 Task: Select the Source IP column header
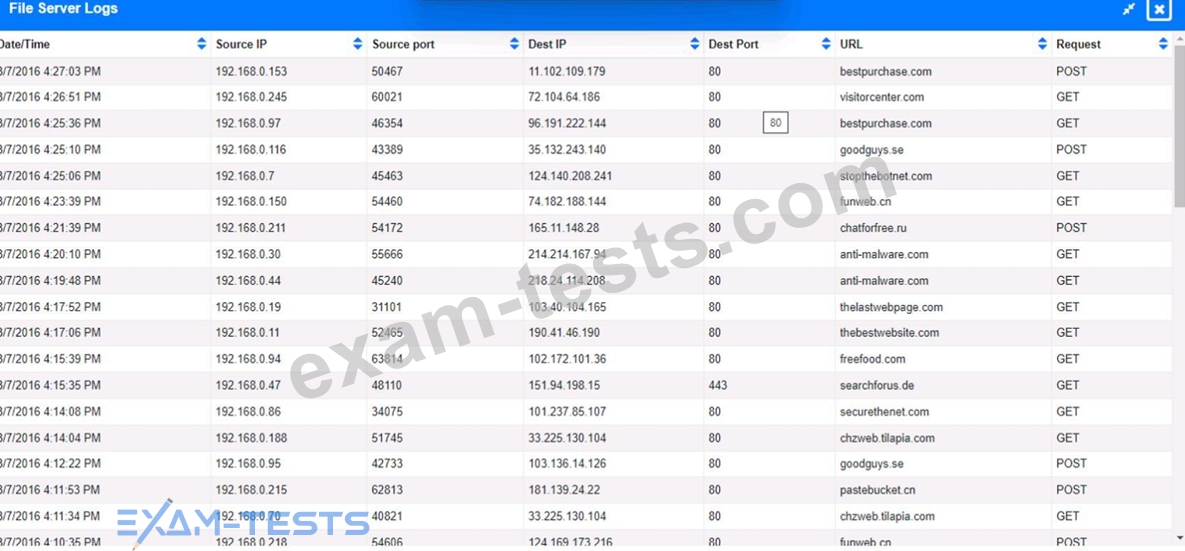[x=241, y=44]
